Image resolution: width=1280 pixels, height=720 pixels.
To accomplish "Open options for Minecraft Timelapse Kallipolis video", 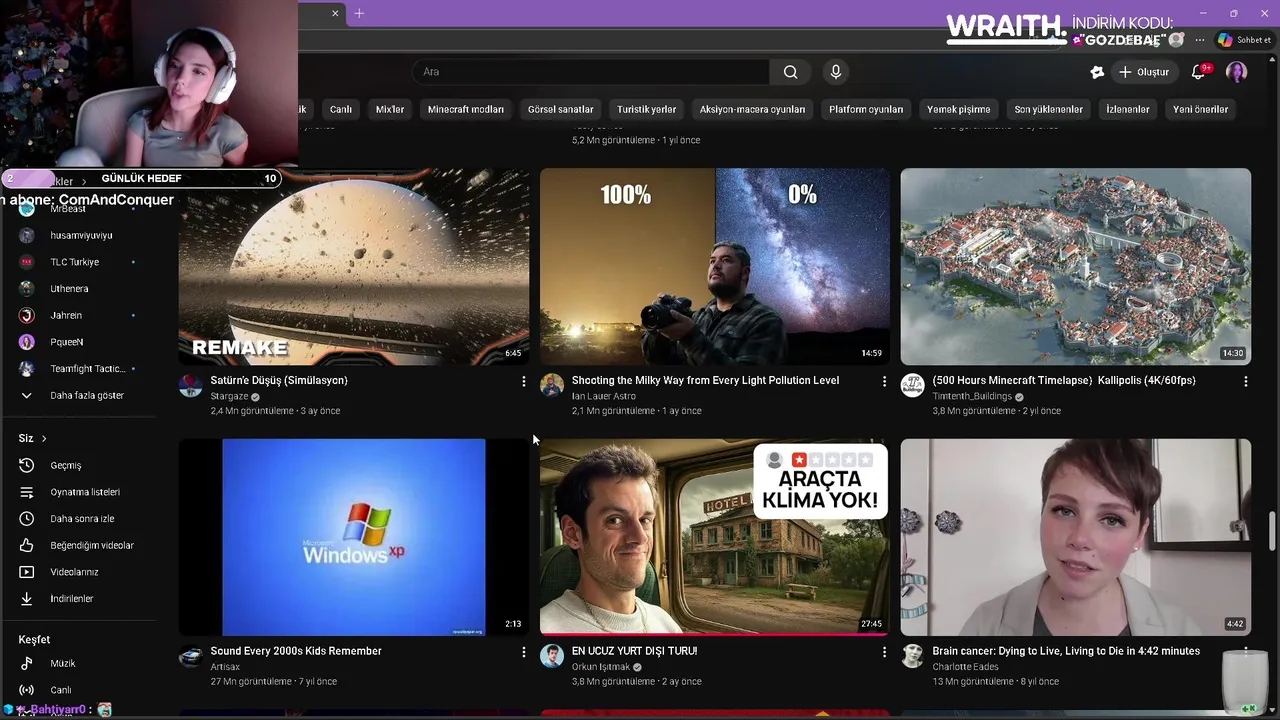I will tap(1245, 381).
